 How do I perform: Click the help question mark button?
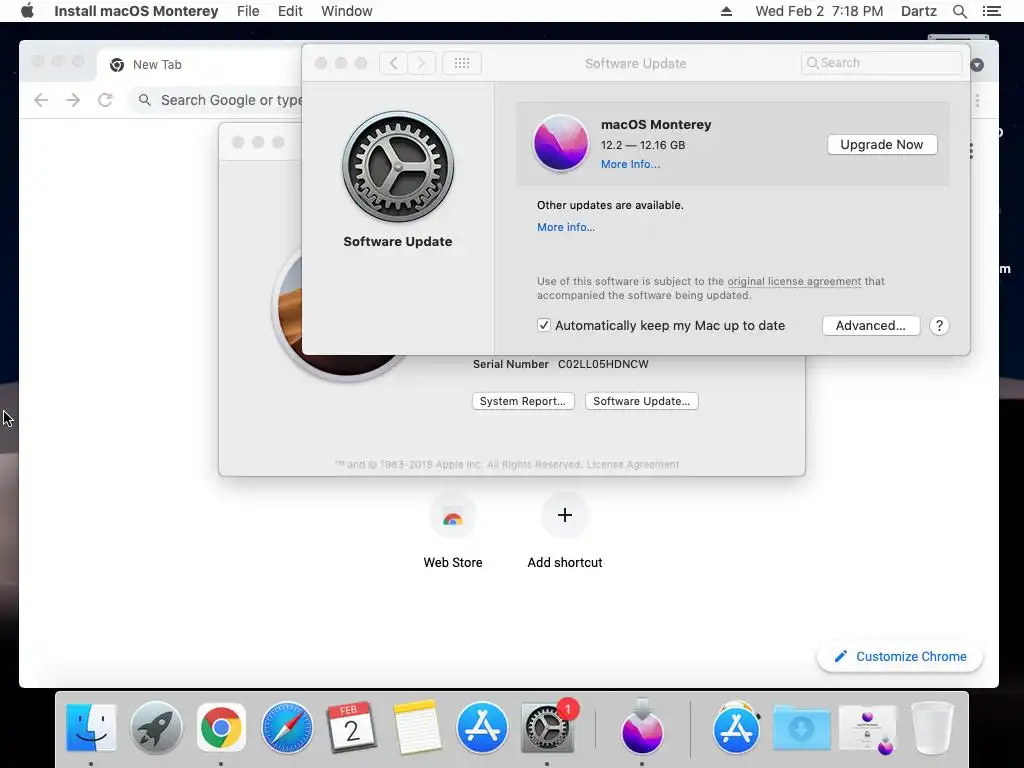coord(939,325)
